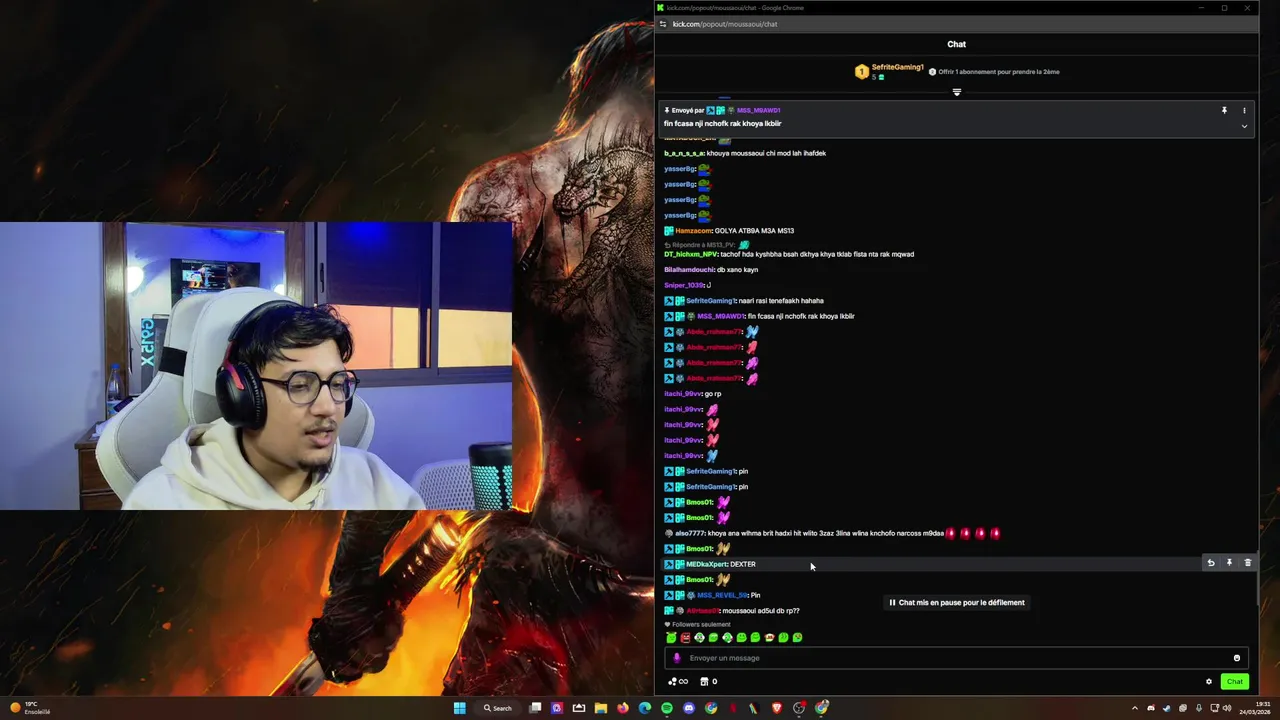This screenshot has height=720, width=1280.
Task: Expand the gift leaderboard handle under SefriteGaming1
Action: click(x=956, y=92)
